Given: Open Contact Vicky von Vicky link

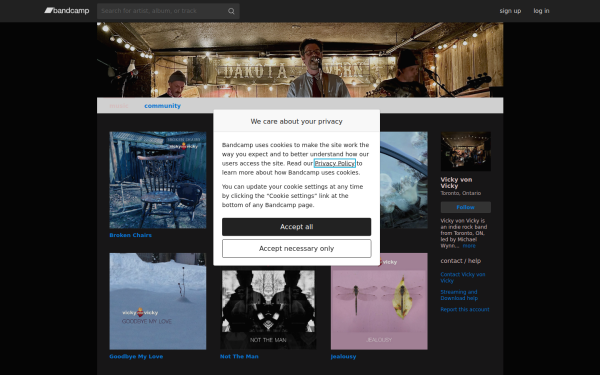Looking at the screenshot, I should click(x=463, y=277).
